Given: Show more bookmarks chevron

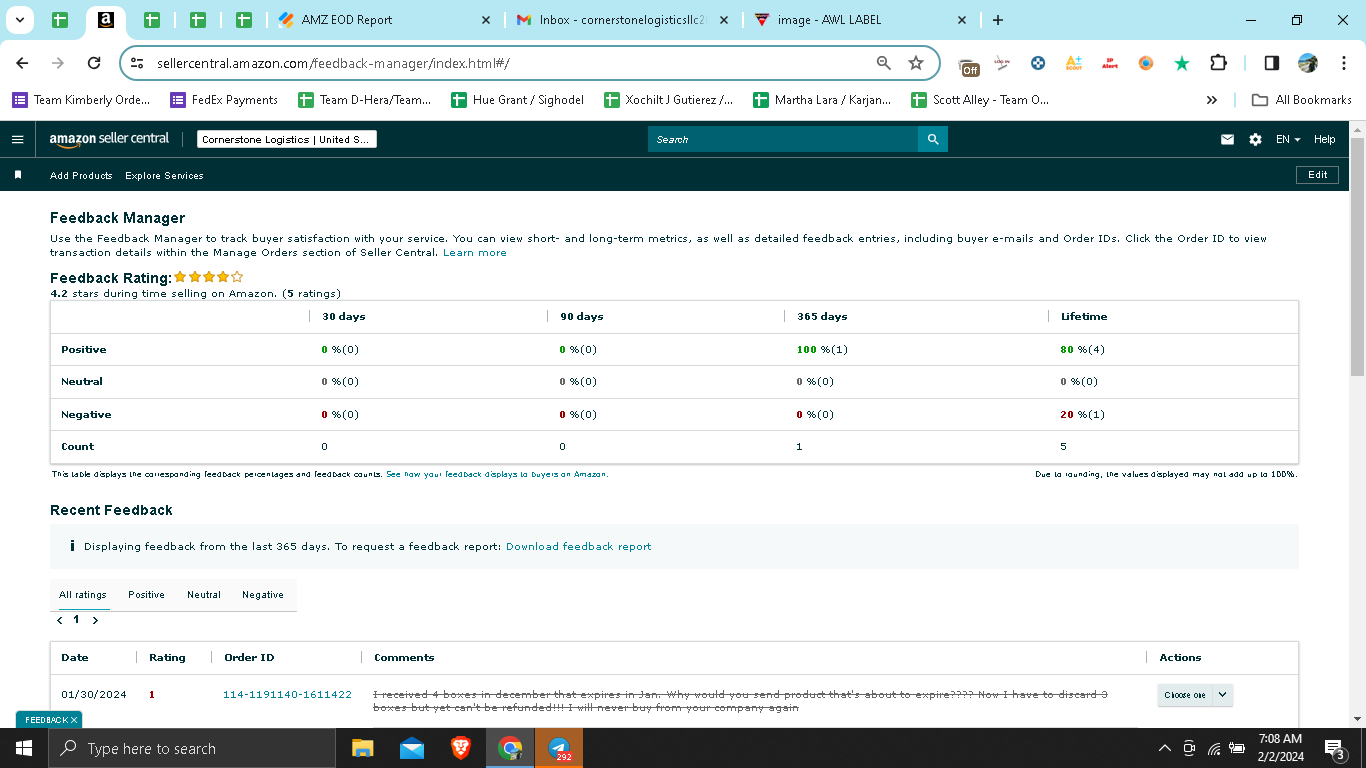Looking at the screenshot, I should 1212,100.
